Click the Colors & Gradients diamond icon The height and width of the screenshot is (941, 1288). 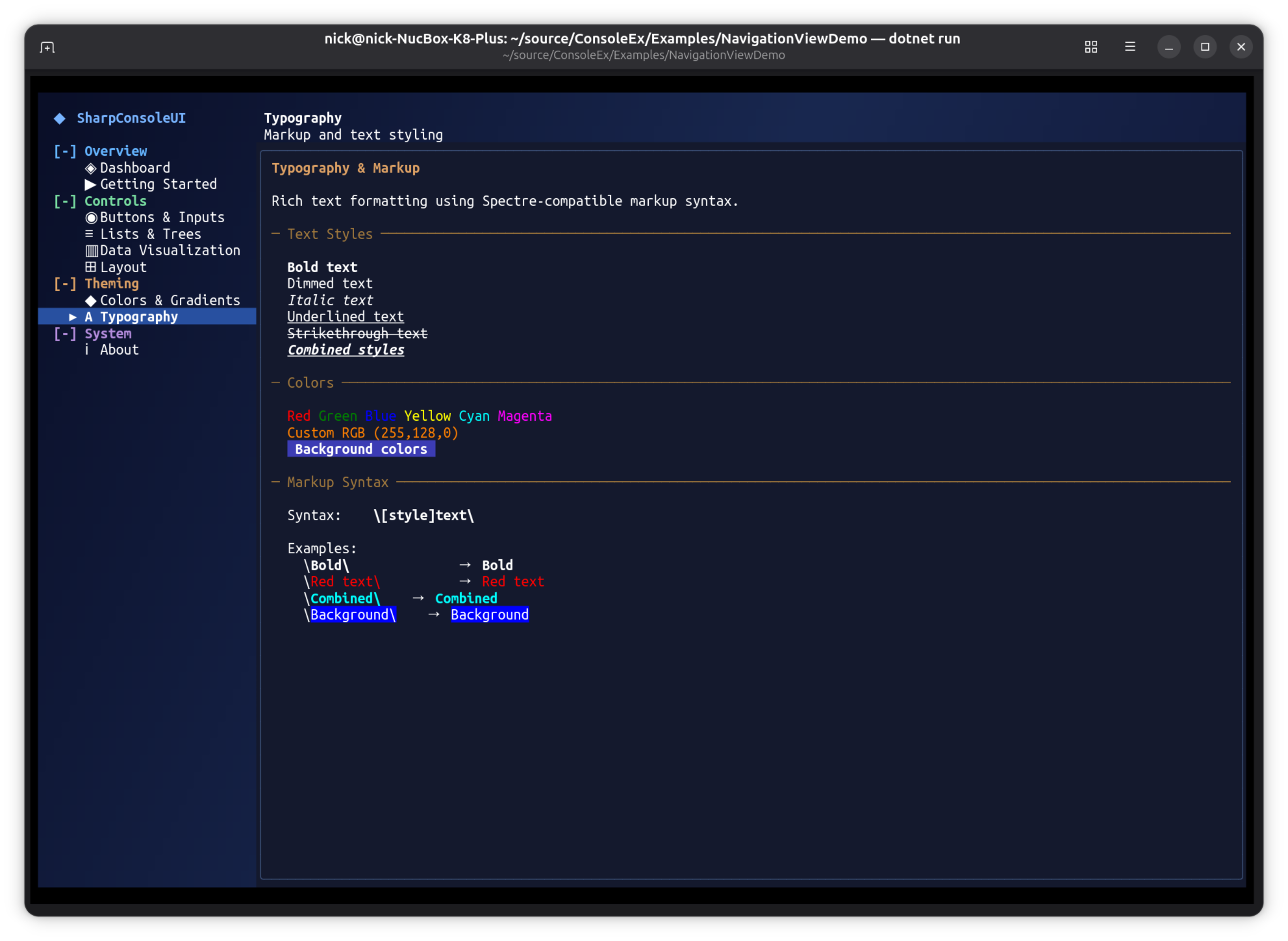click(x=91, y=301)
